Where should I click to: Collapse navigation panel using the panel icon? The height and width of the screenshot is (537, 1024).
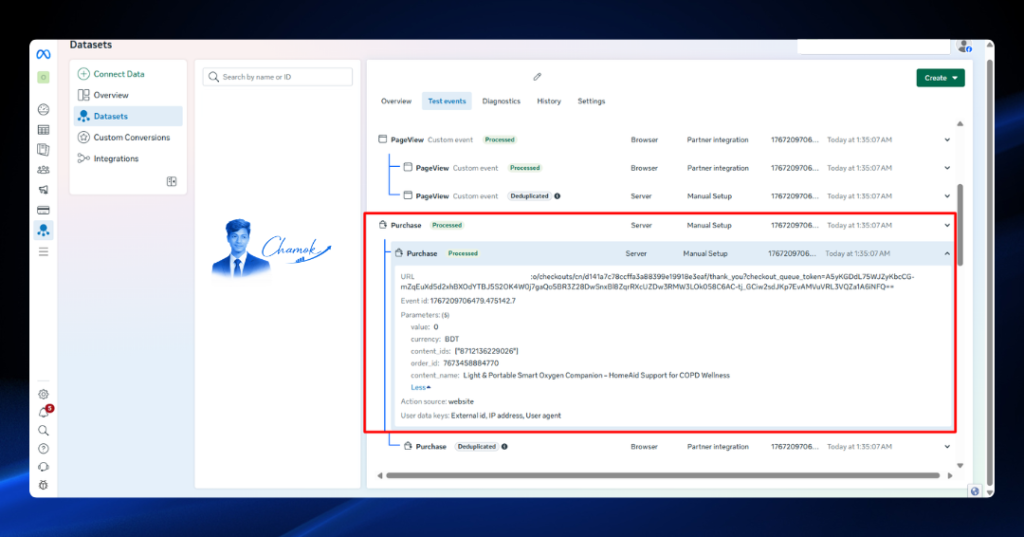[172, 182]
